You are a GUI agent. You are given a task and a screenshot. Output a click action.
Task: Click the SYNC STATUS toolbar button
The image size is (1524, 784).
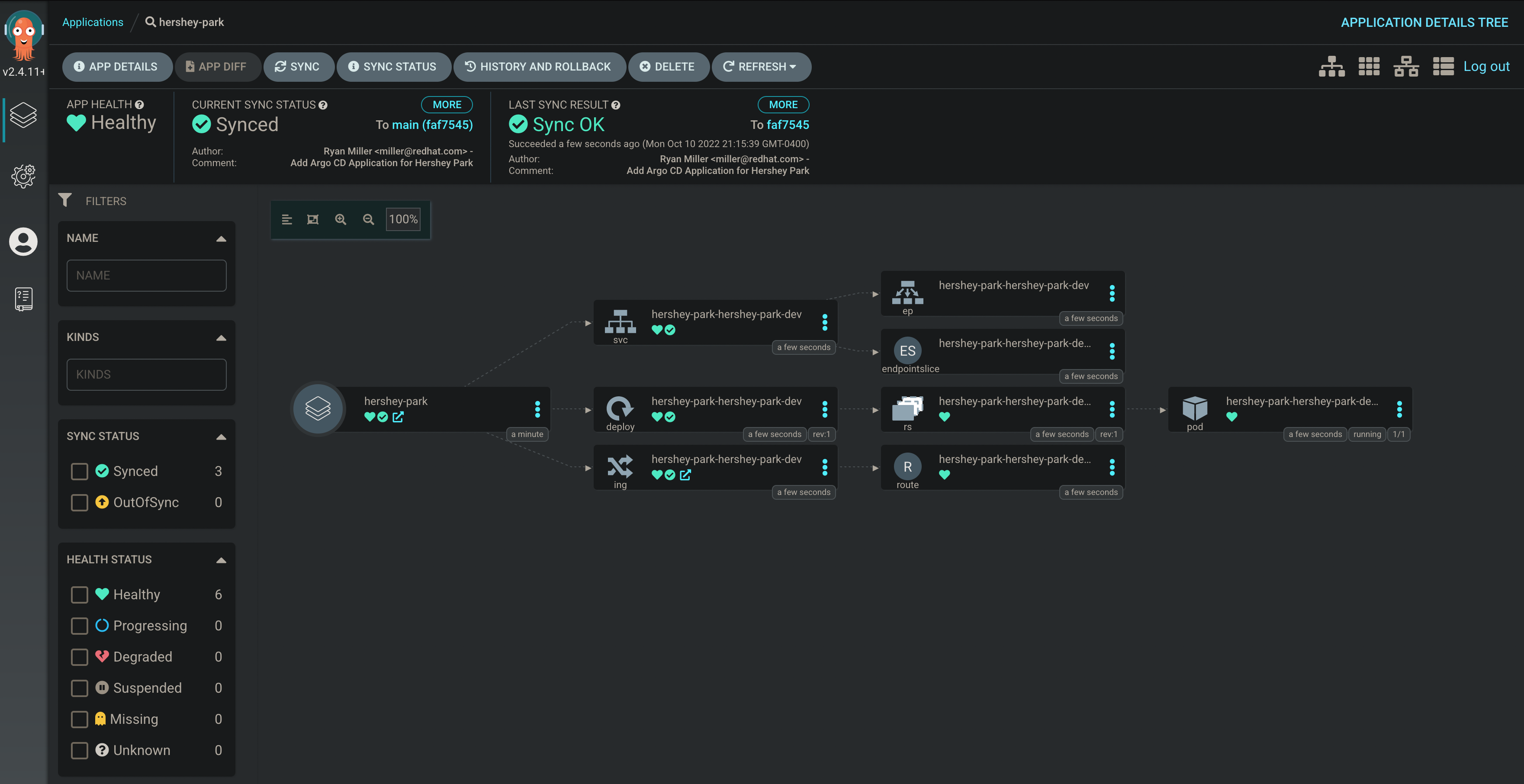(x=393, y=67)
